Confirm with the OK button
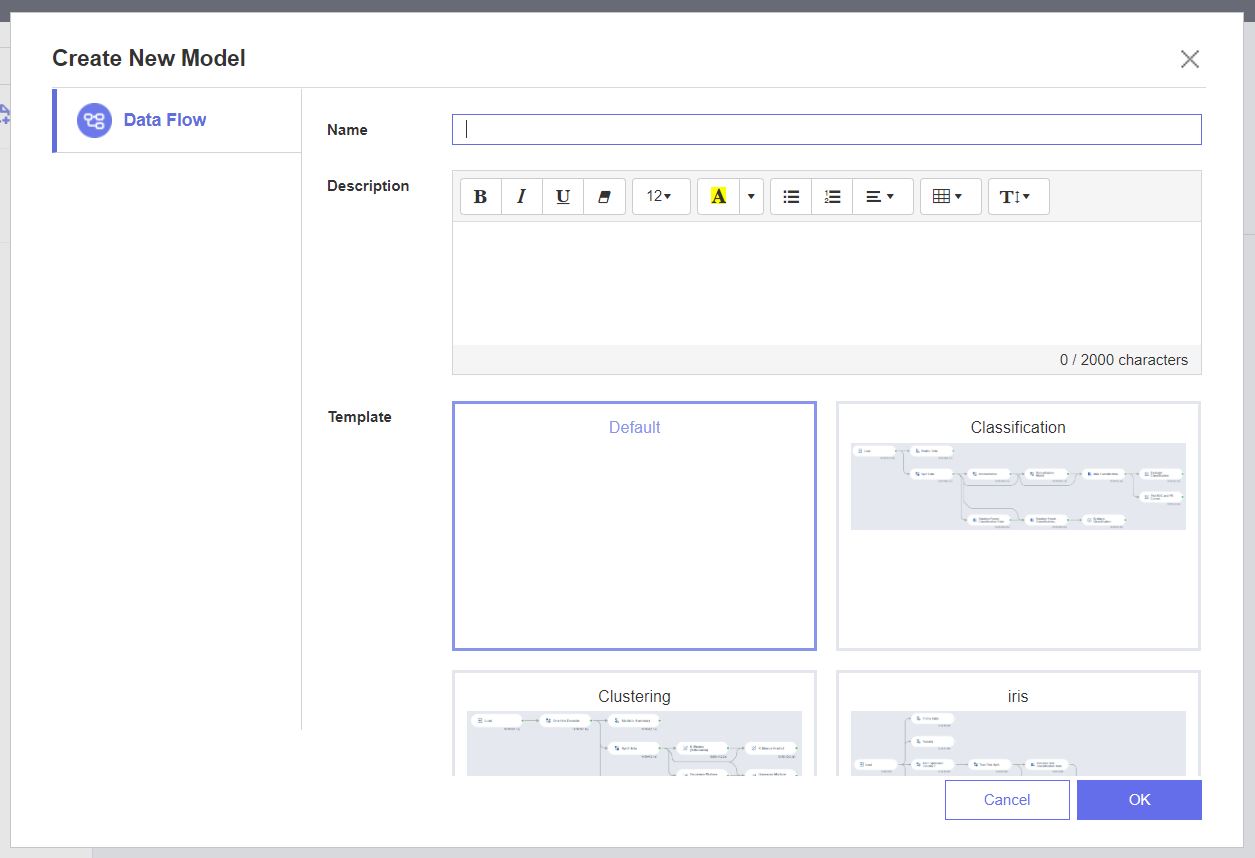The height and width of the screenshot is (858, 1255). tap(1139, 800)
